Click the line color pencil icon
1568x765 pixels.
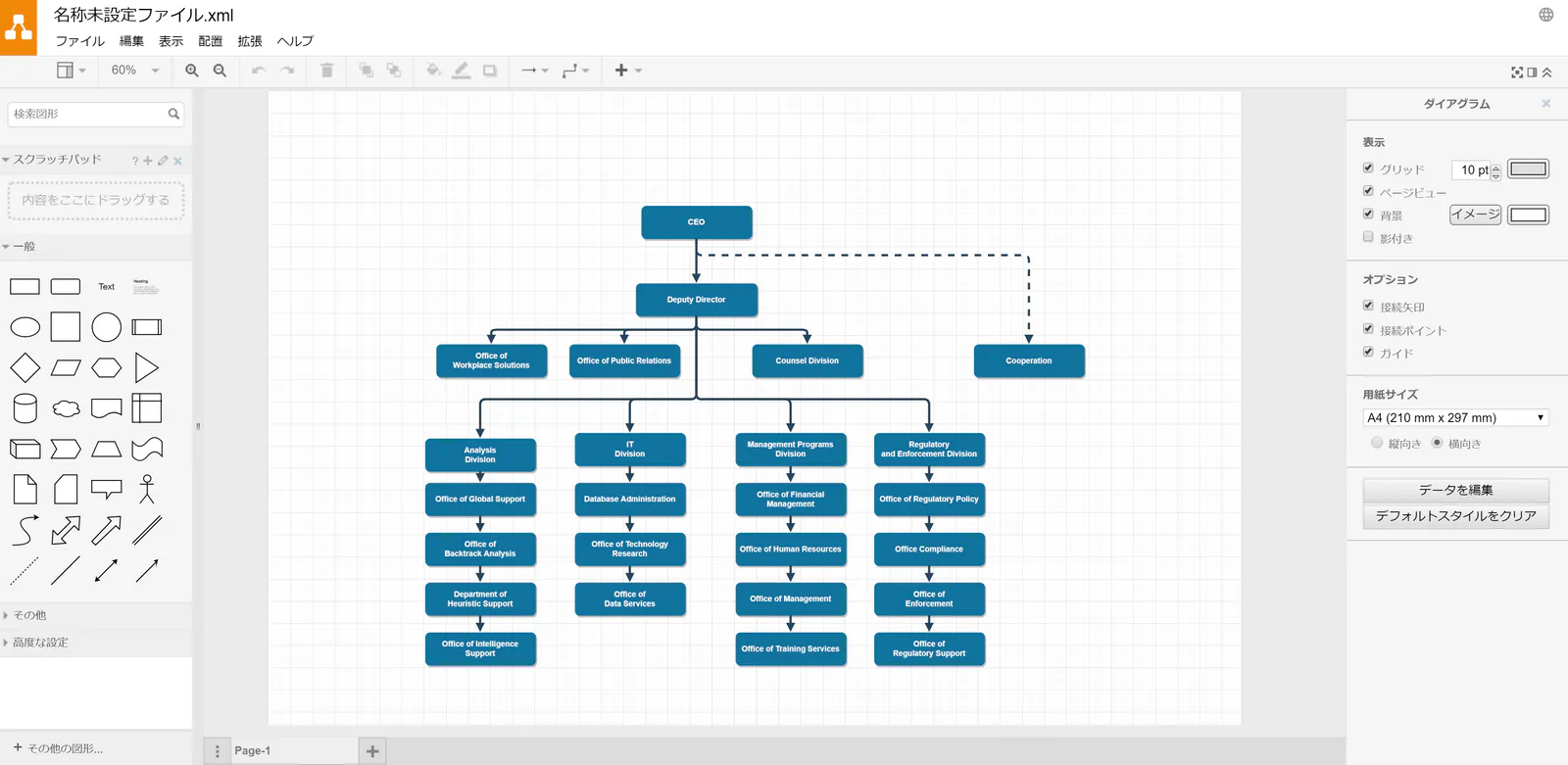(462, 71)
